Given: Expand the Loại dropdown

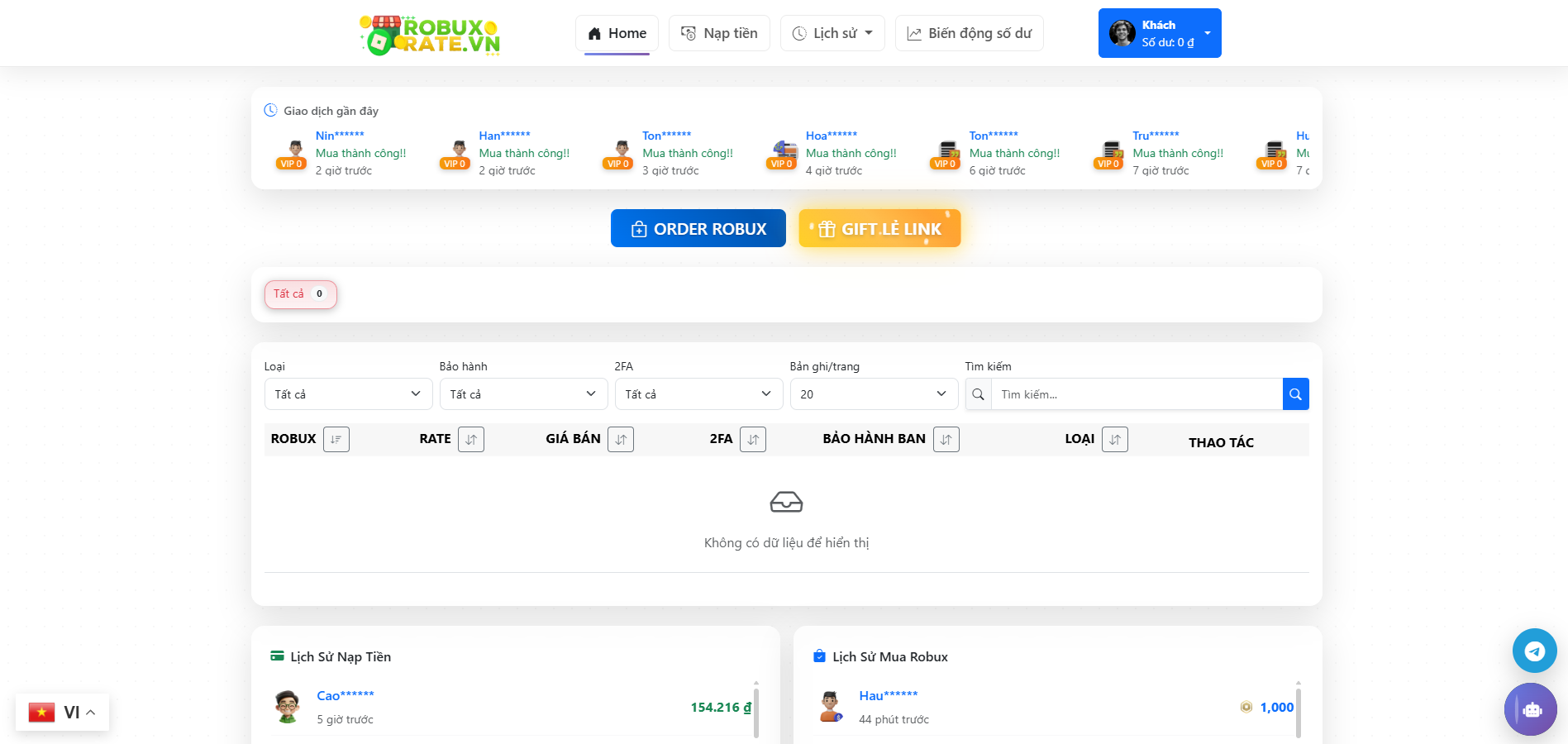Looking at the screenshot, I should [348, 394].
